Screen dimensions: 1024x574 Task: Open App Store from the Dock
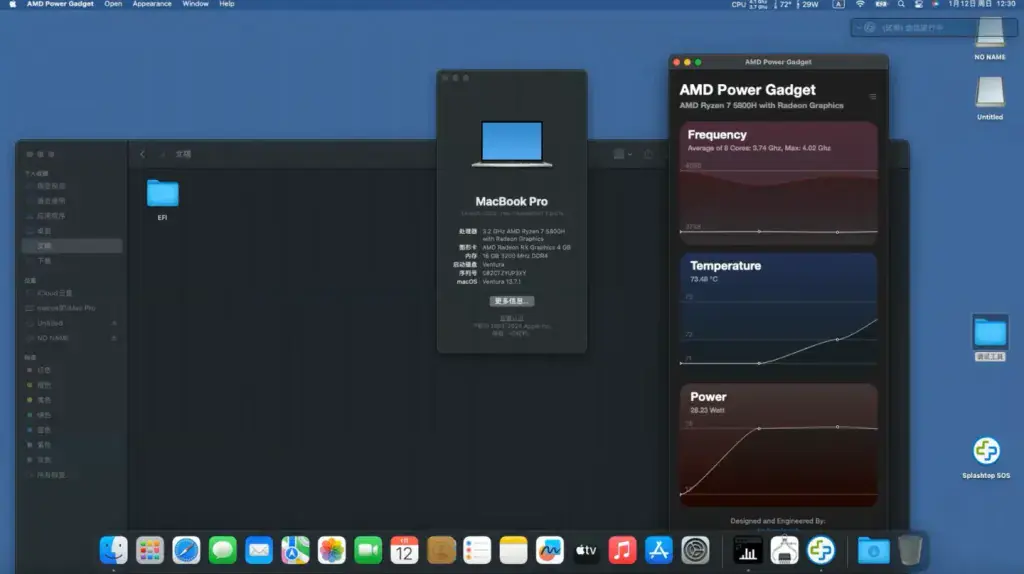tap(658, 550)
